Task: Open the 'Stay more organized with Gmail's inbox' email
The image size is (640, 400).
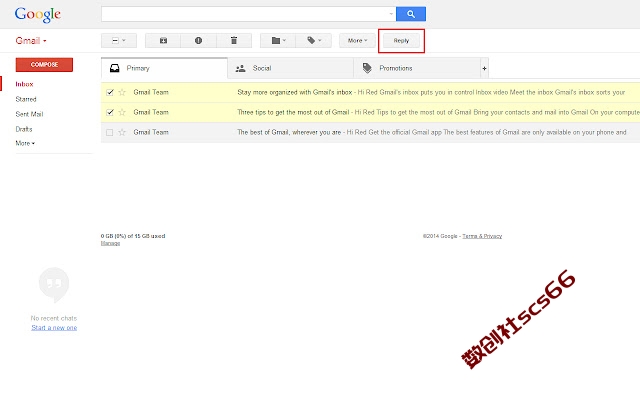Action: 370,92
